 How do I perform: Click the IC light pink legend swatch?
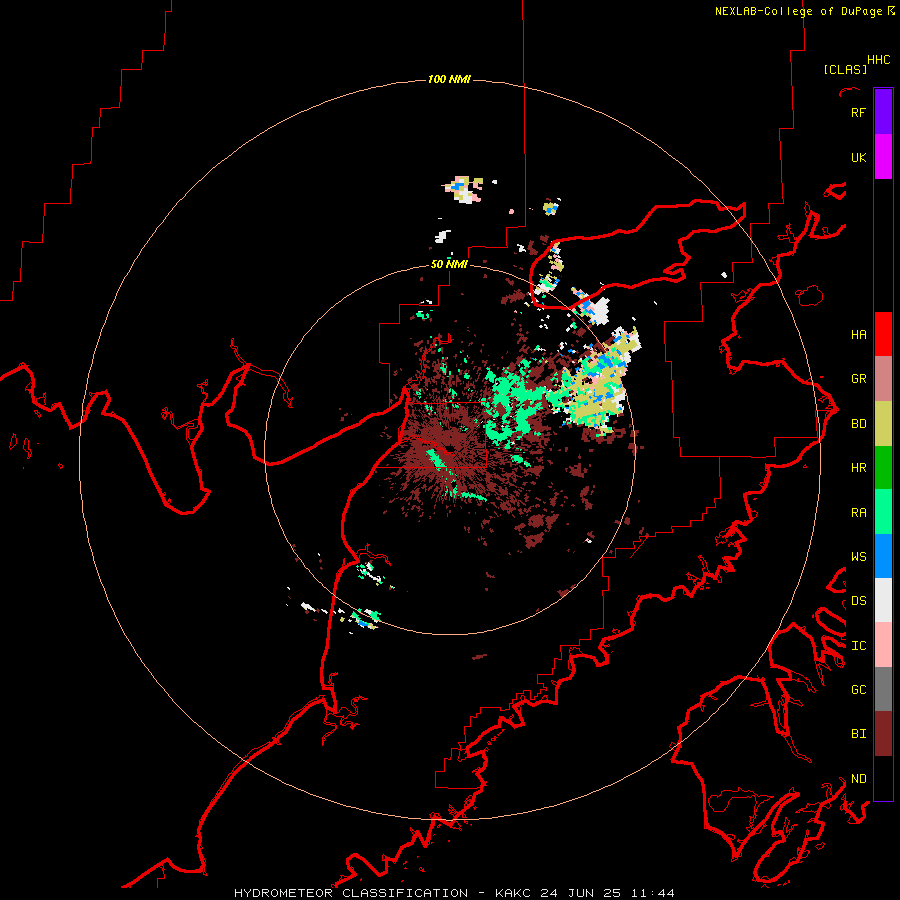(x=883, y=645)
